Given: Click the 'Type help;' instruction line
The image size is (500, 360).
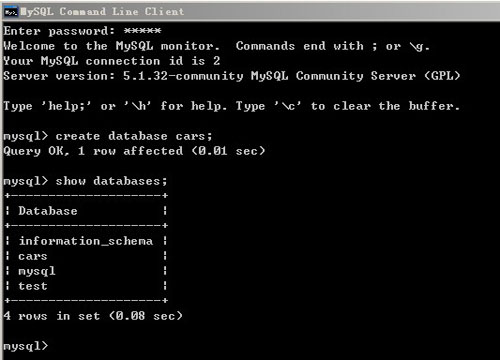Looking at the screenshot, I should click(x=231, y=106).
